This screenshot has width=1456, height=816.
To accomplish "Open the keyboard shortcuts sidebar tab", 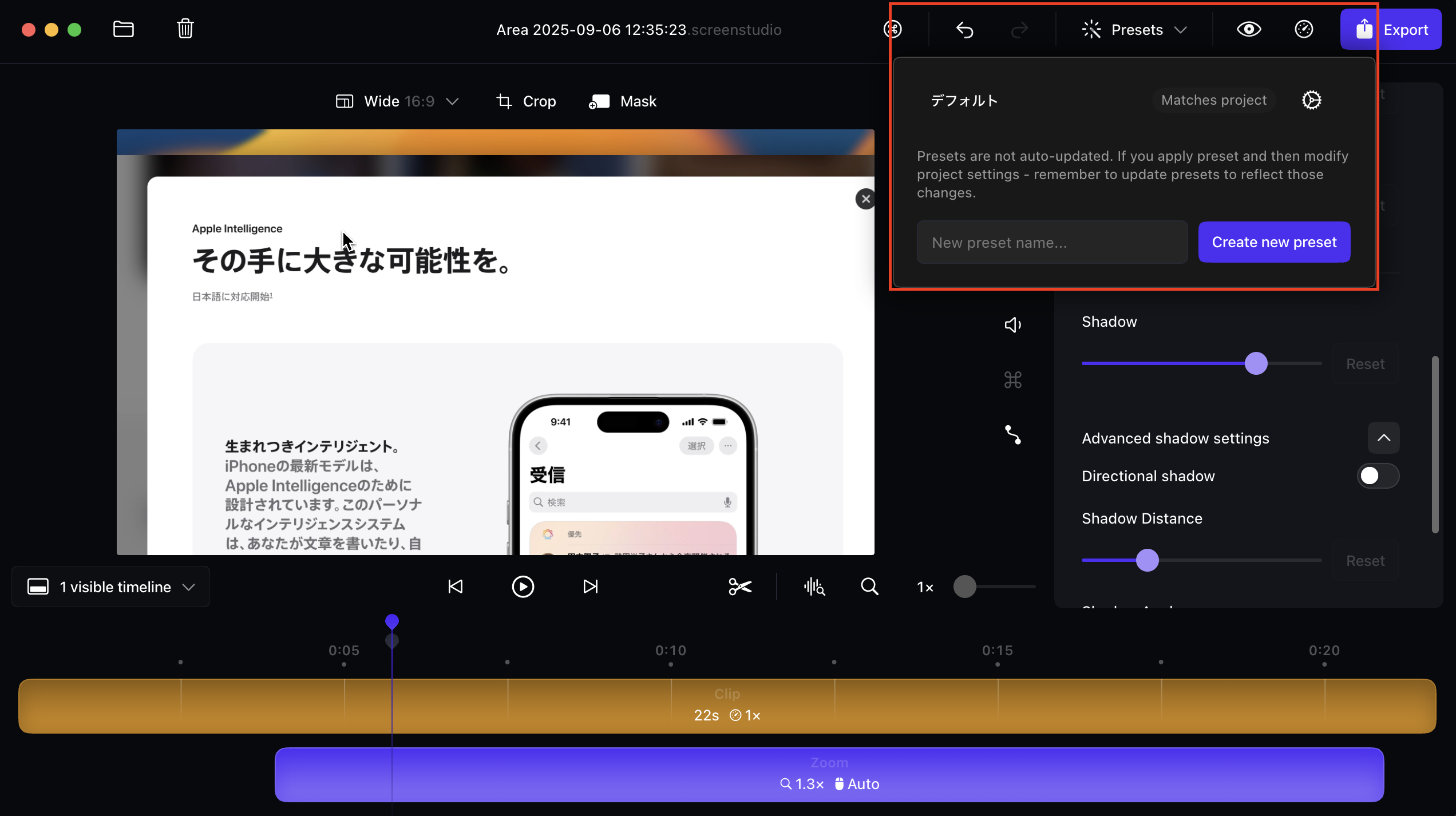I will tap(1012, 379).
